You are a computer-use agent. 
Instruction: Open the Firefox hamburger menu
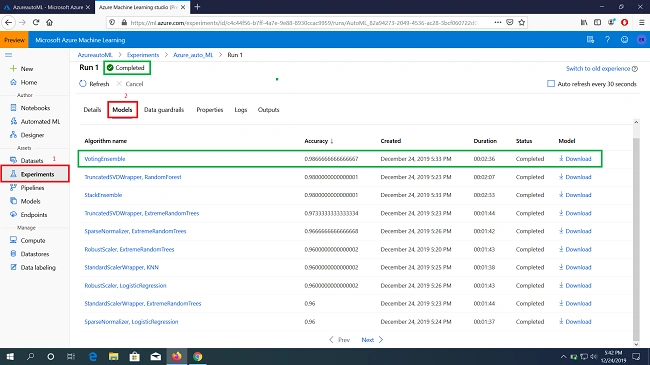(x=641, y=22)
